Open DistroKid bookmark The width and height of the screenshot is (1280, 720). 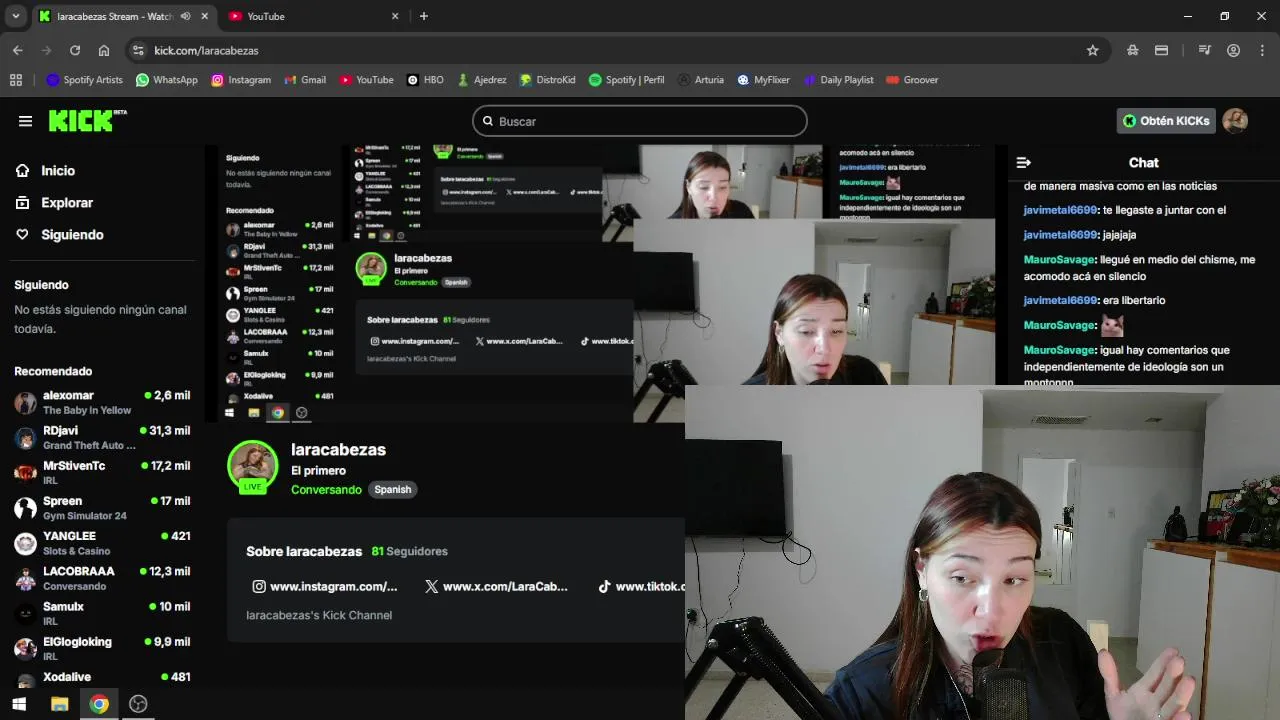pos(547,80)
